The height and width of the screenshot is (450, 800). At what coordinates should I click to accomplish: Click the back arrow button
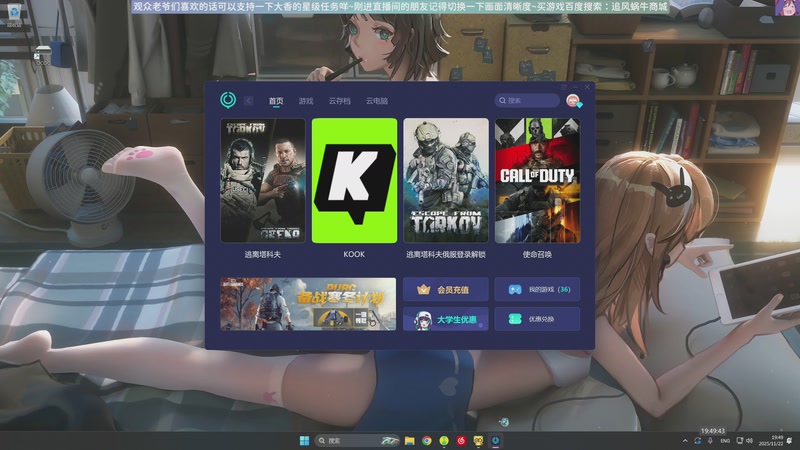(248, 101)
